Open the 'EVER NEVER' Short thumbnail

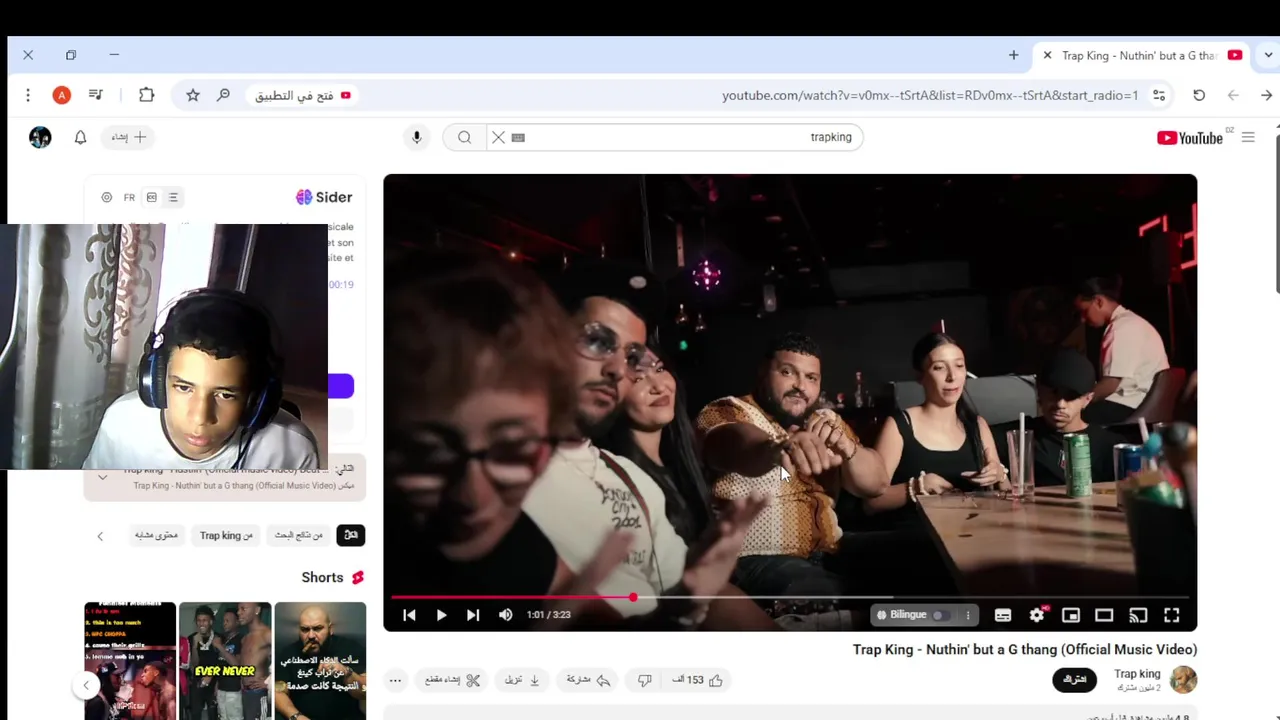tap(225, 660)
